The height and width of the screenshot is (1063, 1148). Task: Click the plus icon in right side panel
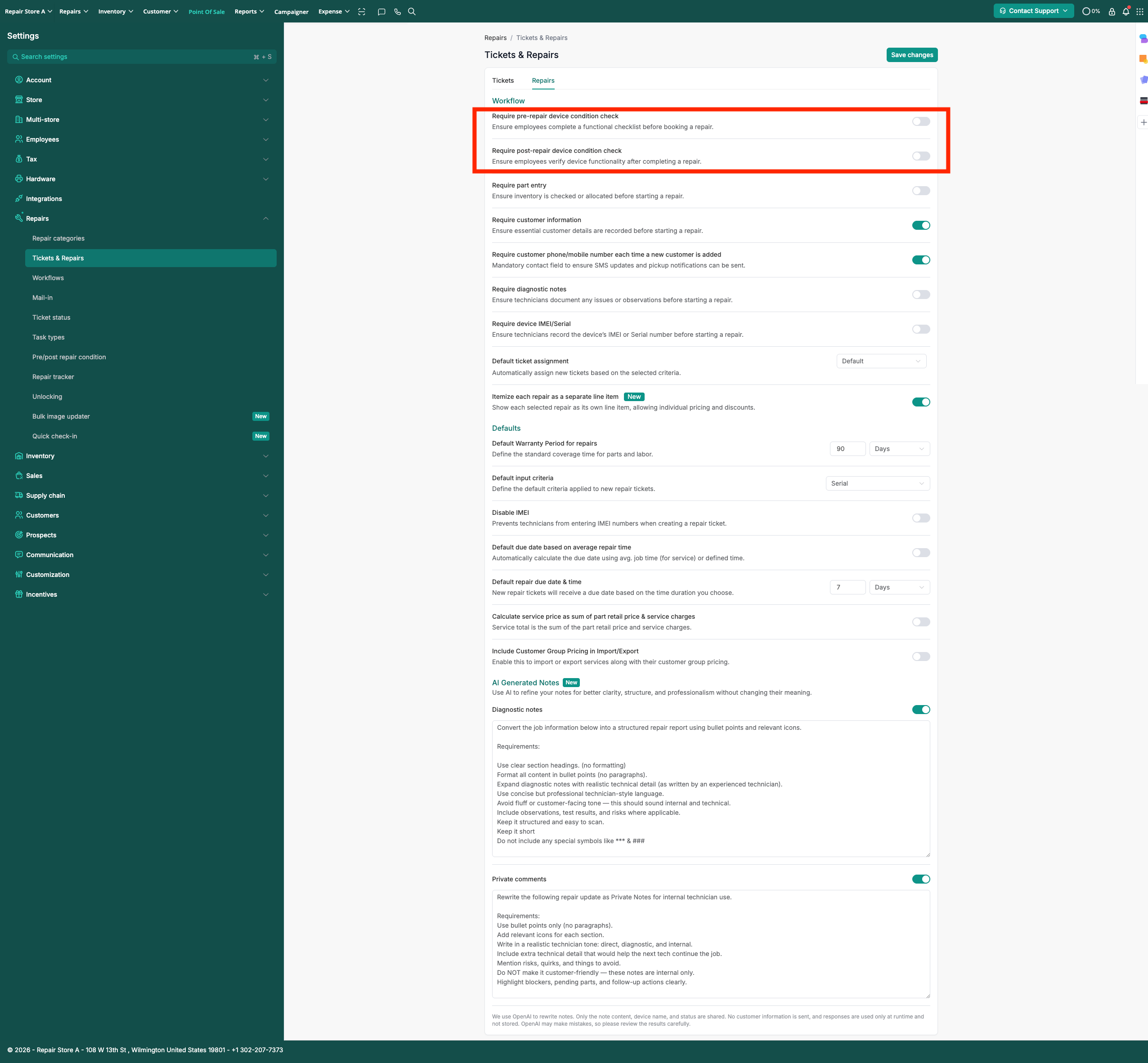(1144, 122)
